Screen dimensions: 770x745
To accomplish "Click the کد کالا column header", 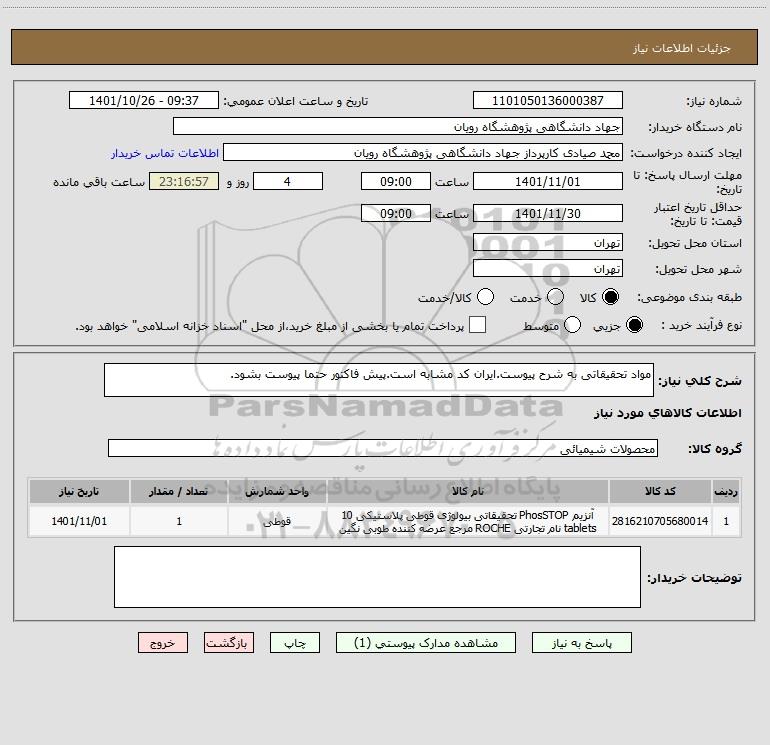I will [660, 491].
